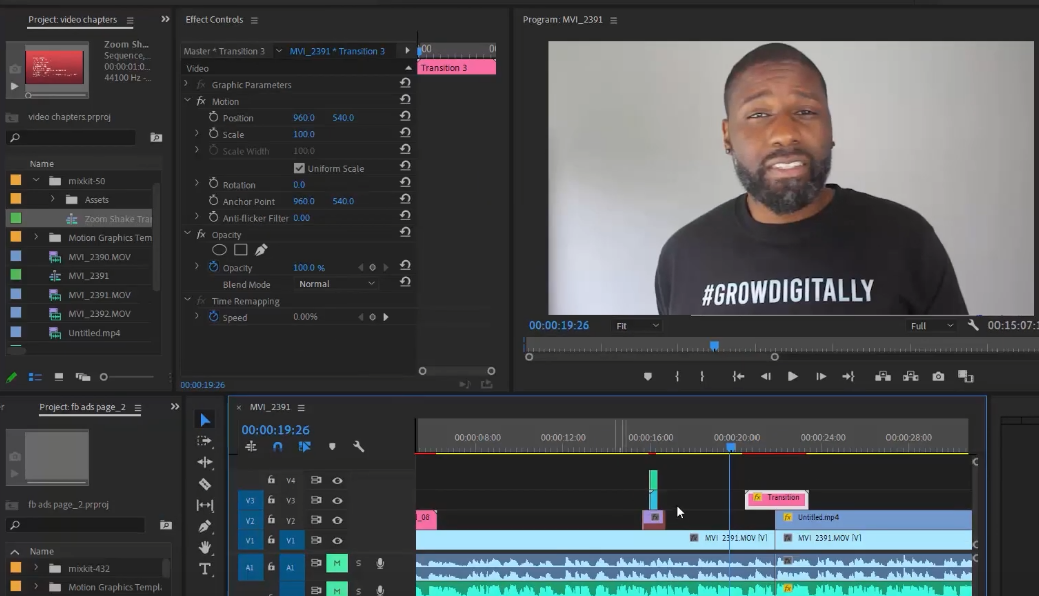
Task: Choose free draw bezier mask pen
Action: tap(261, 250)
